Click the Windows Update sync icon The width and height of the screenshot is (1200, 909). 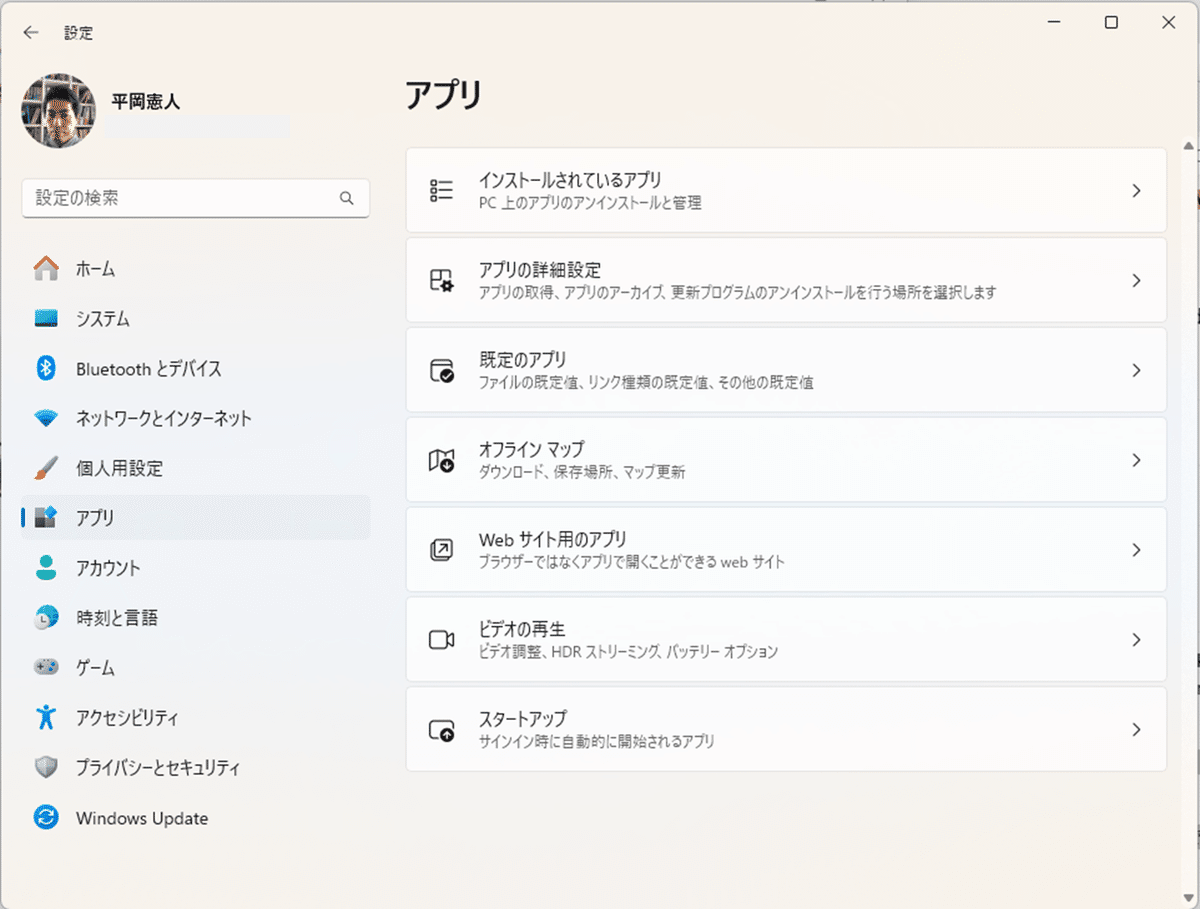[46, 818]
